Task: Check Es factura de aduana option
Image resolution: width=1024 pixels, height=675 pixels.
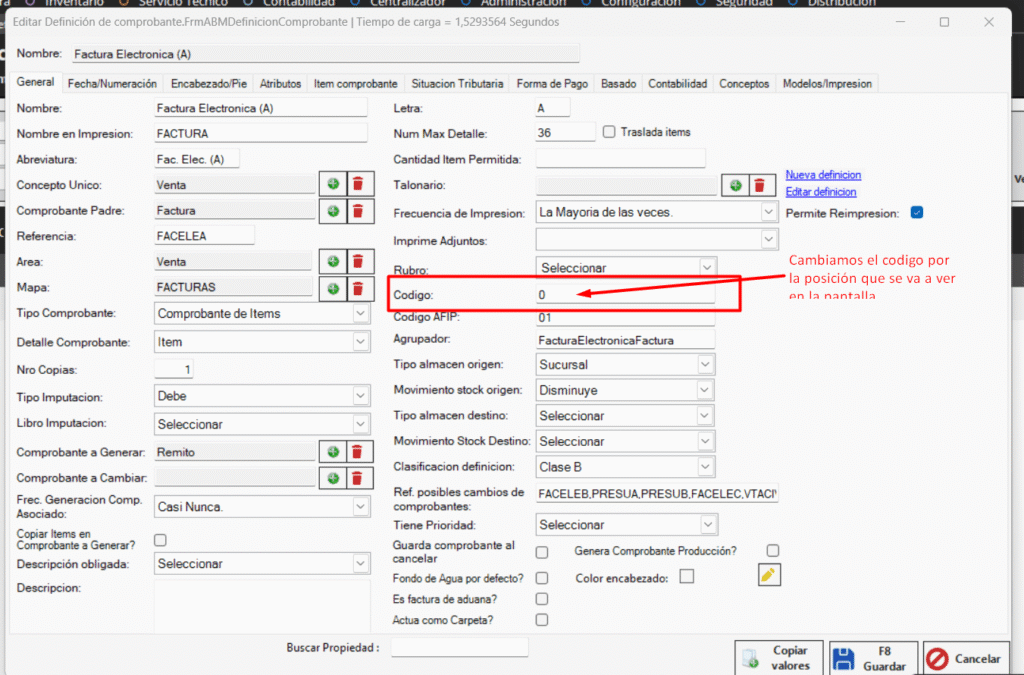Action: coord(542,599)
